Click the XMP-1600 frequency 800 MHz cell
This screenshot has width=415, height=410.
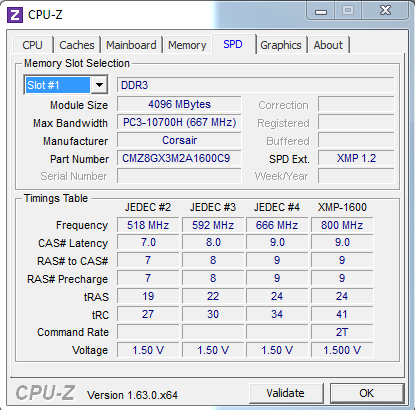[342, 225]
